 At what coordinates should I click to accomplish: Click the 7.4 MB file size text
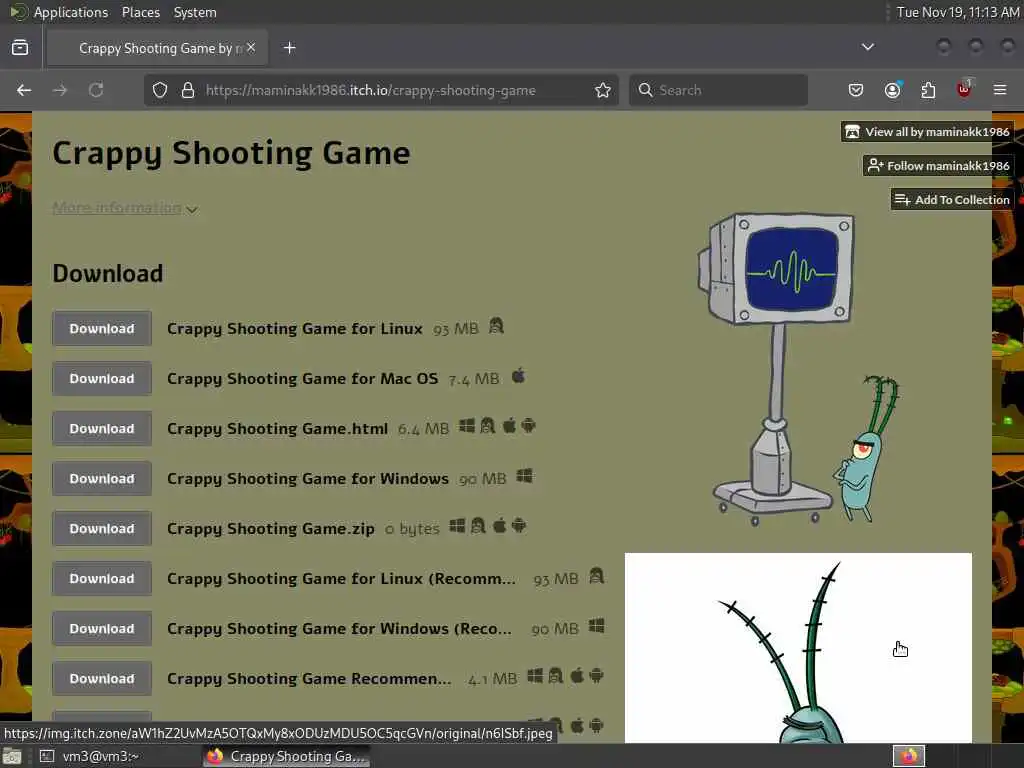tap(473, 379)
